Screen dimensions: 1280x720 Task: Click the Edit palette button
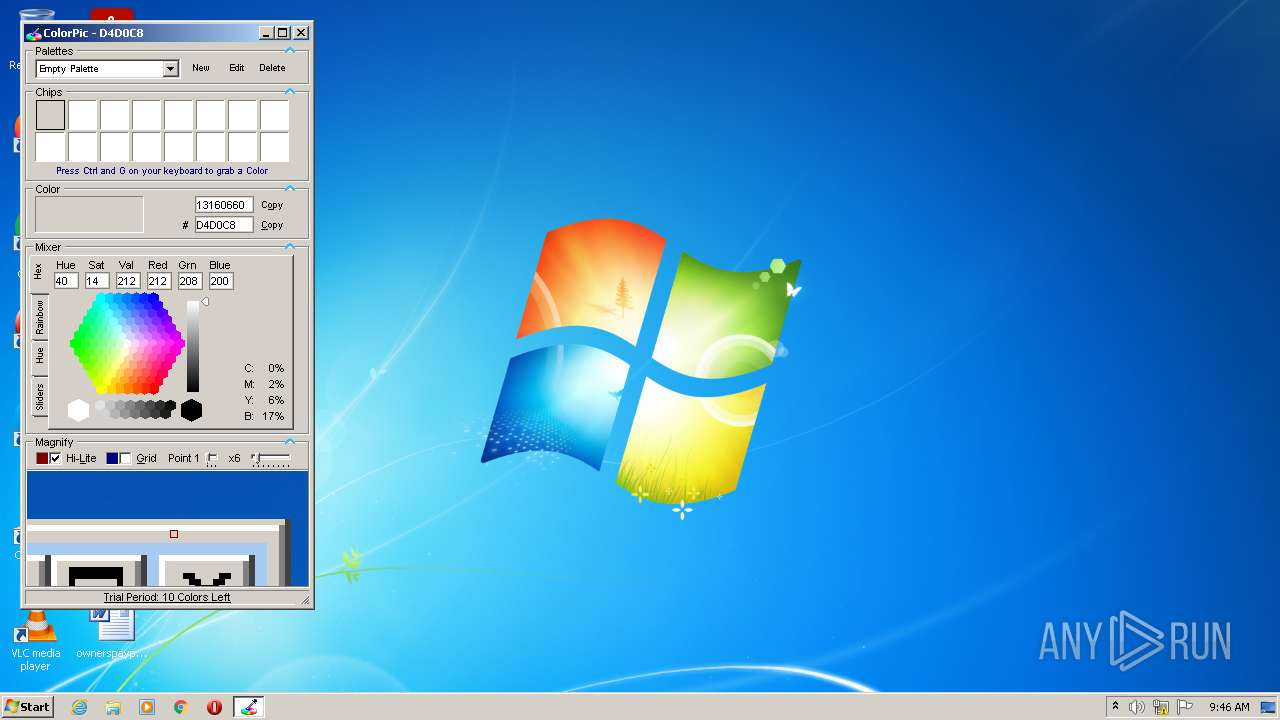(x=236, y=68)
